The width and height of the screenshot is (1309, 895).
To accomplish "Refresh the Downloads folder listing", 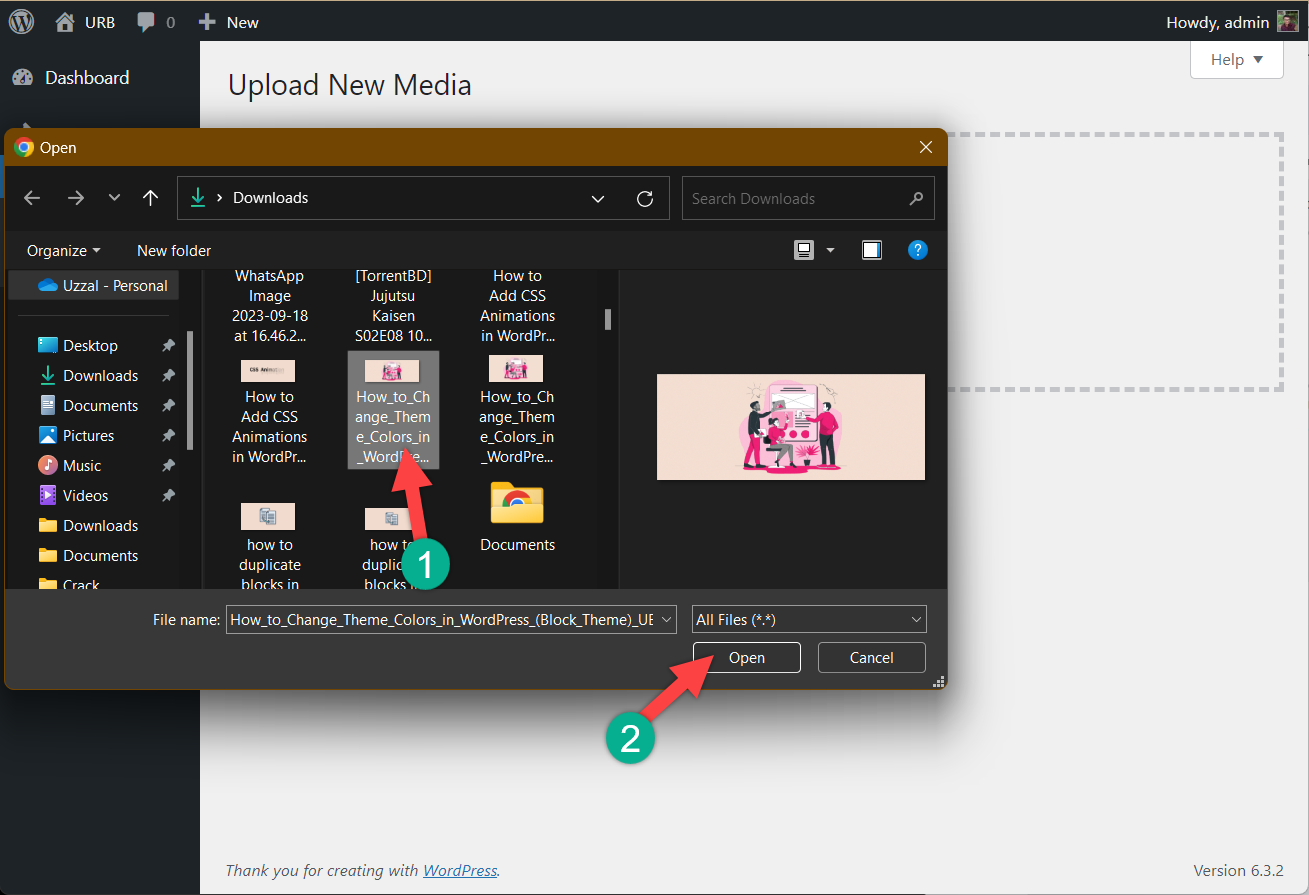I will tap(645, 198).
